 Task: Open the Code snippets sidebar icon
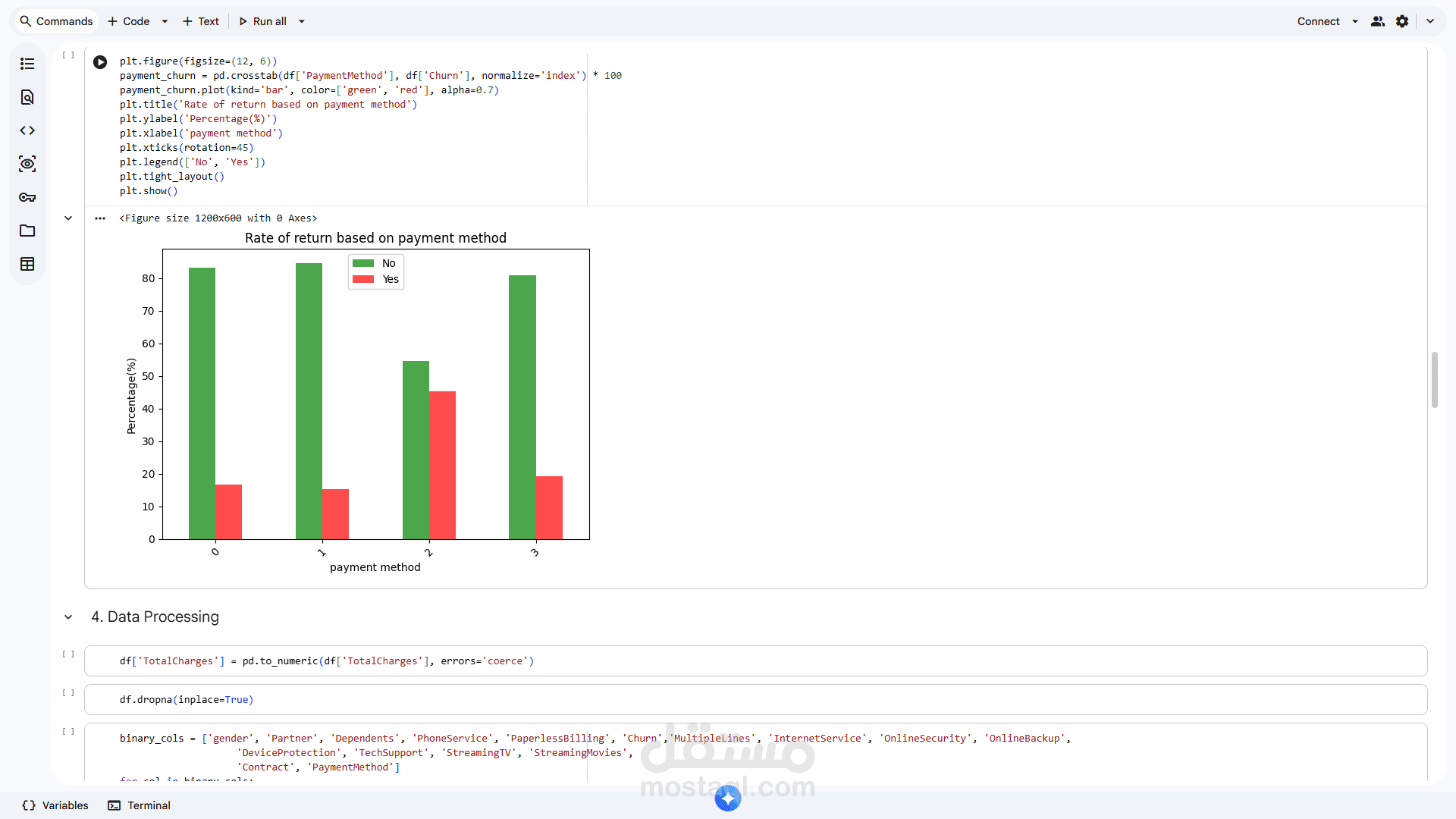(x=27, y=130)
